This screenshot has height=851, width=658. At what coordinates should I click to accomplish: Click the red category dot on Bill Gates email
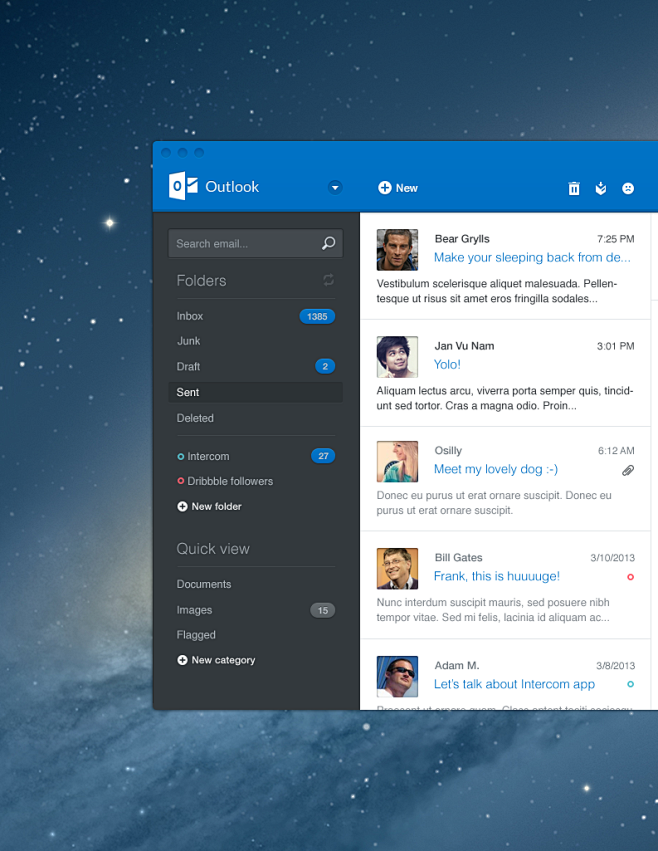[630, 577]
